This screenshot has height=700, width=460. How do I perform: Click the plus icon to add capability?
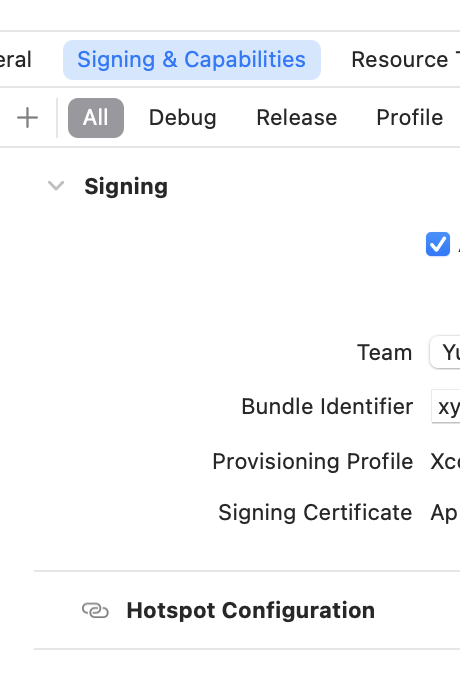27,118
